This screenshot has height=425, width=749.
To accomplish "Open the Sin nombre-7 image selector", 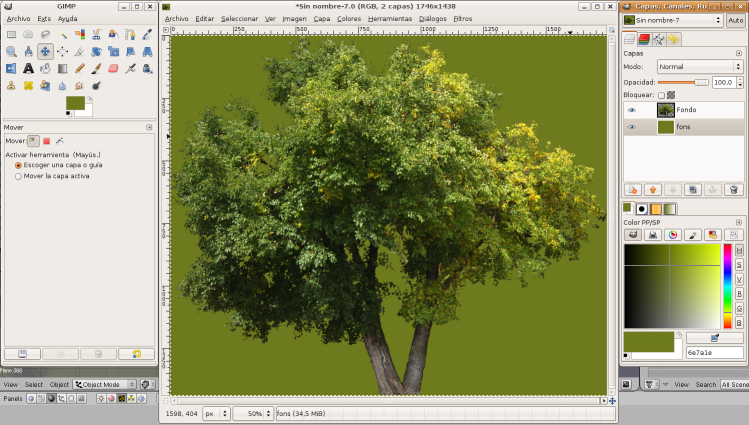I will click(x=673, y=20).
